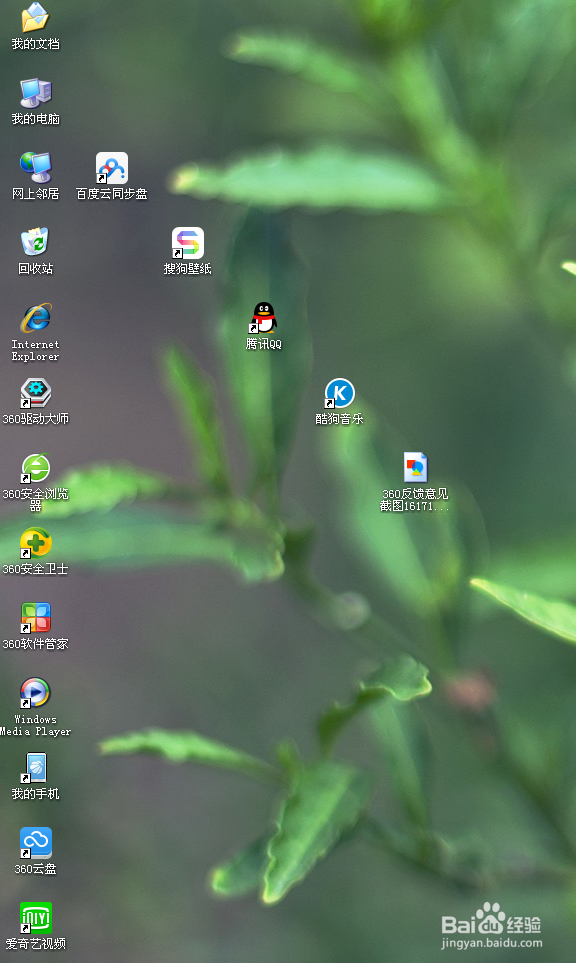
Task: Select the 360反馈意见截图 image file
Action: 415,467
